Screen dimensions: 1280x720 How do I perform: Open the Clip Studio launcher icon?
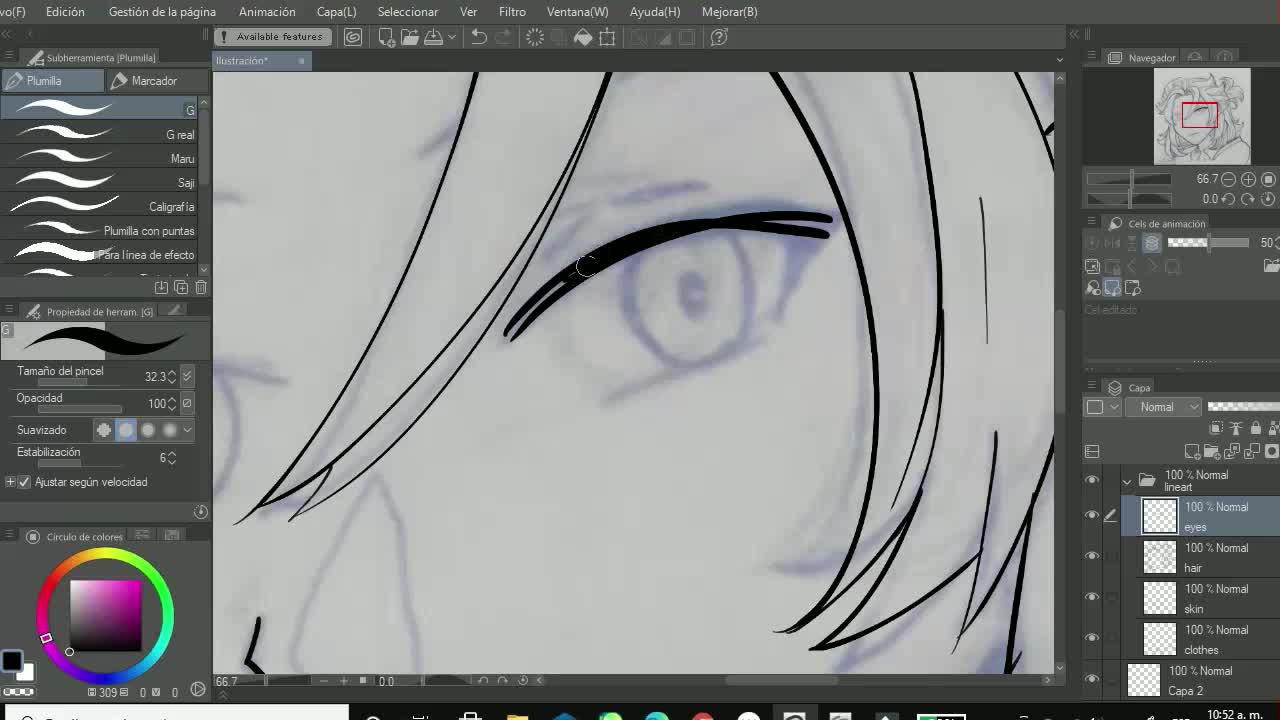click(353, 37)
